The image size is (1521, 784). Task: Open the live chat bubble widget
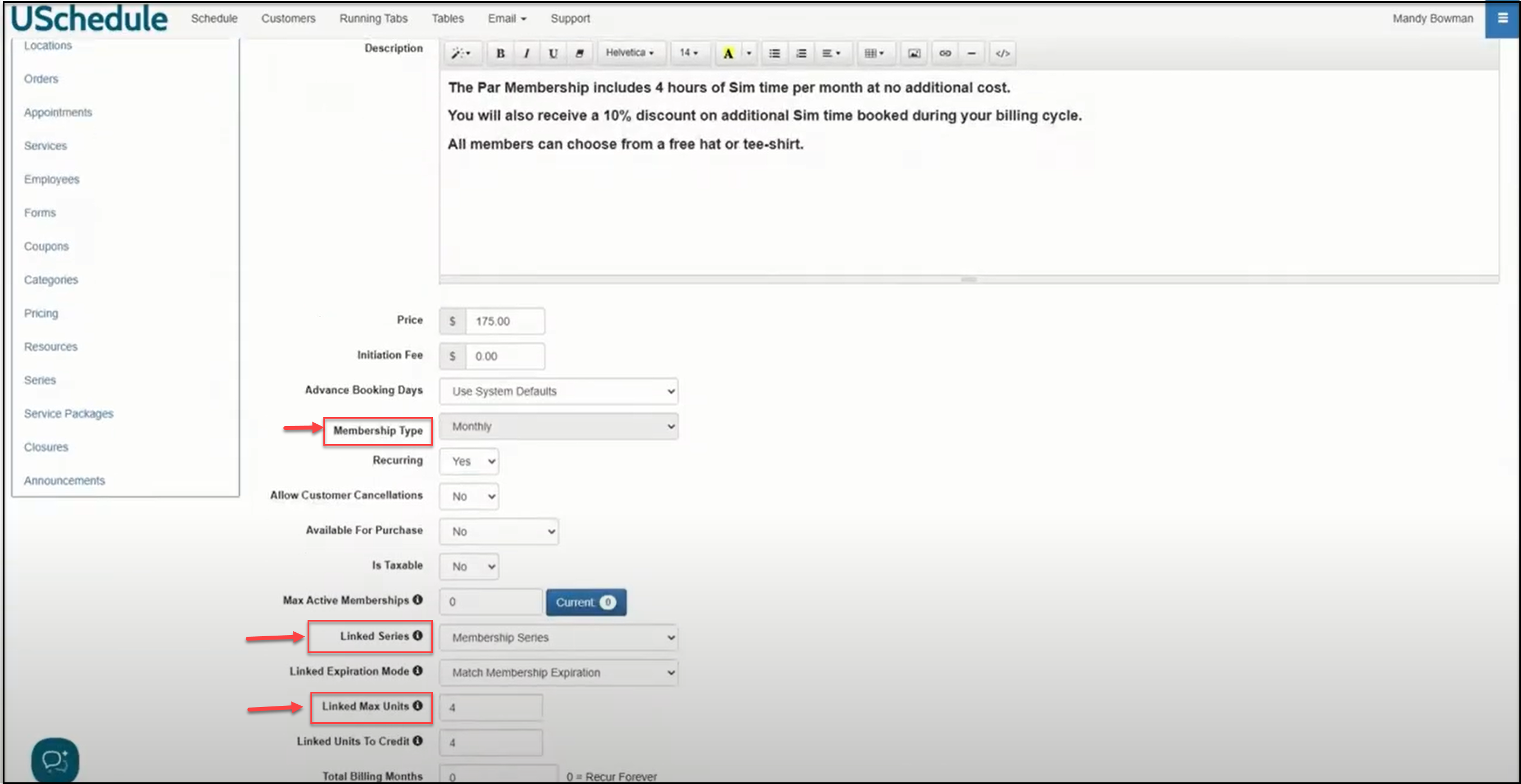(55, 760)
